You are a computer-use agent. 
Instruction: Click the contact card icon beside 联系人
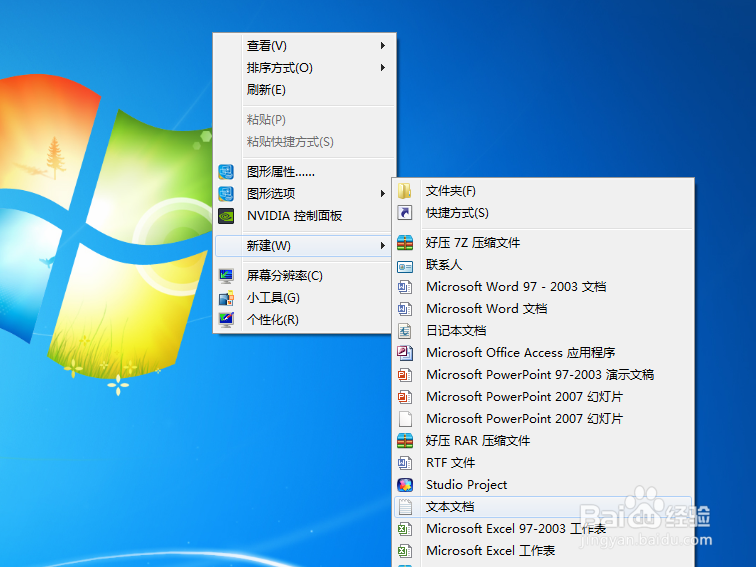(405, 265)
